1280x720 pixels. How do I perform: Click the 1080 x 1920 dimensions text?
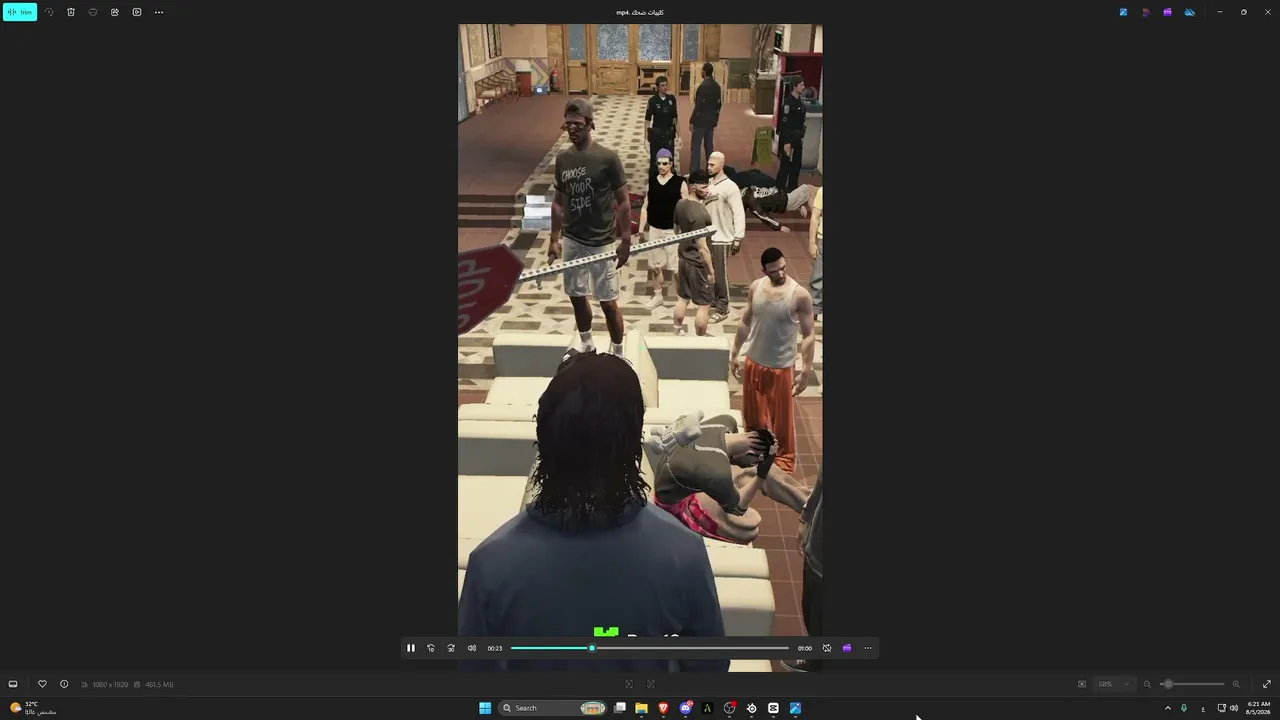111,685
